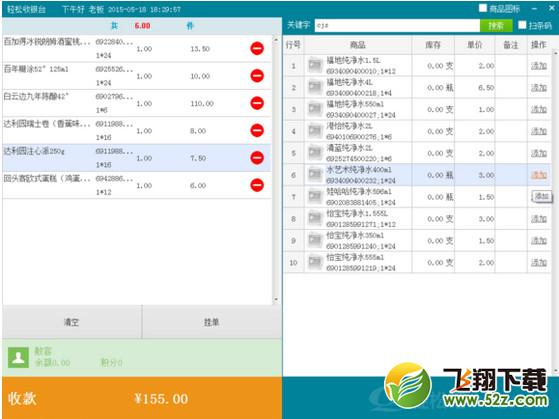Open product image of 娃哈哈纯净水596ml
559x419 pixels.
pos(315,196)
